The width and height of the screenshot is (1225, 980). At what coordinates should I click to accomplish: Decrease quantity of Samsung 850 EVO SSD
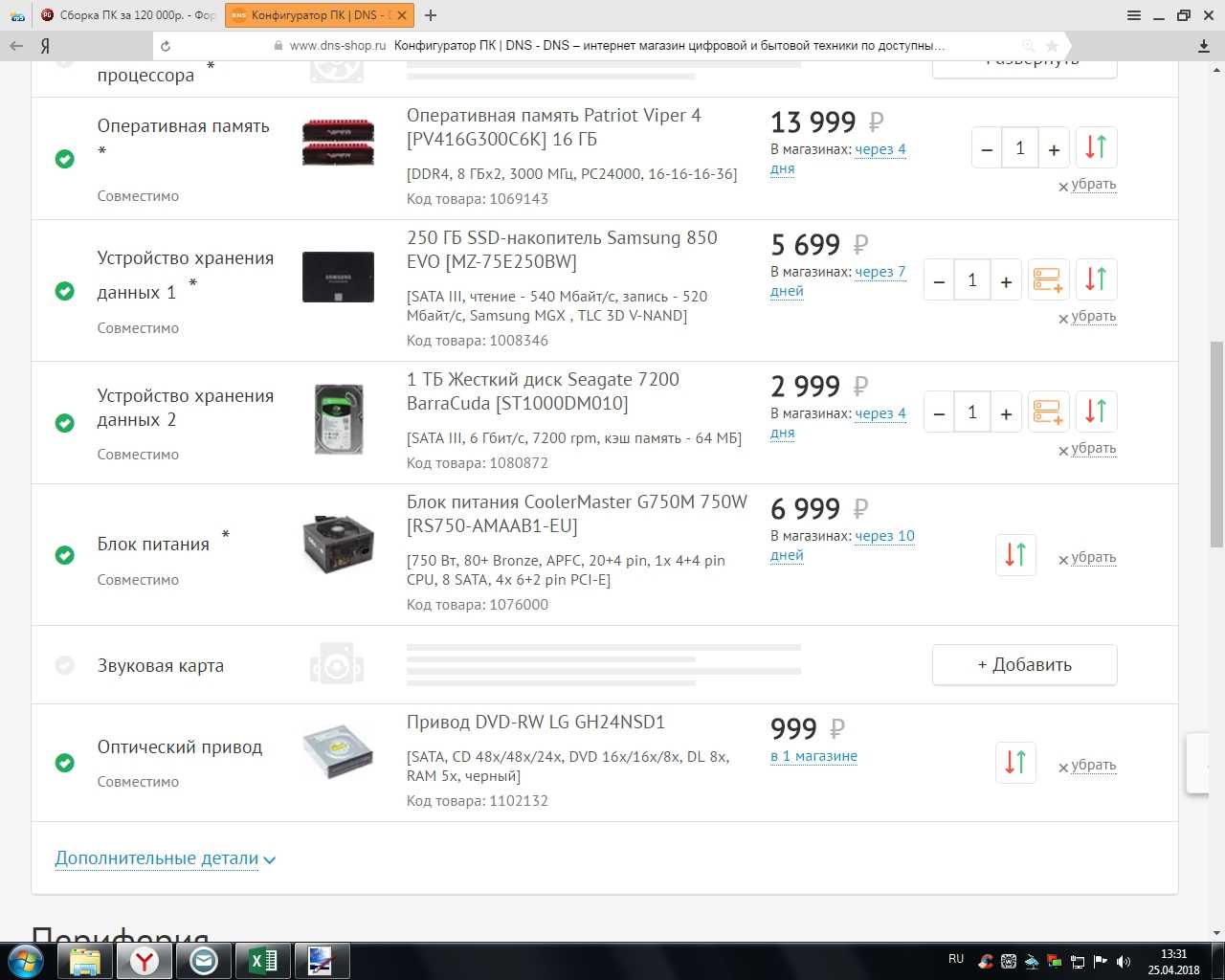coord(939,281)
